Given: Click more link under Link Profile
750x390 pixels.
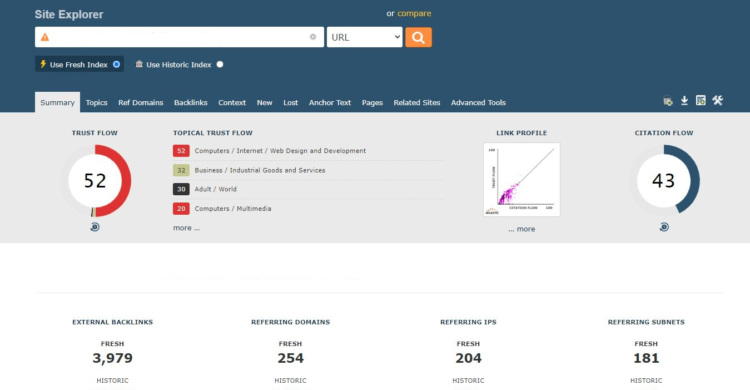Looking at the screenshot, I should tap(522, 229).
